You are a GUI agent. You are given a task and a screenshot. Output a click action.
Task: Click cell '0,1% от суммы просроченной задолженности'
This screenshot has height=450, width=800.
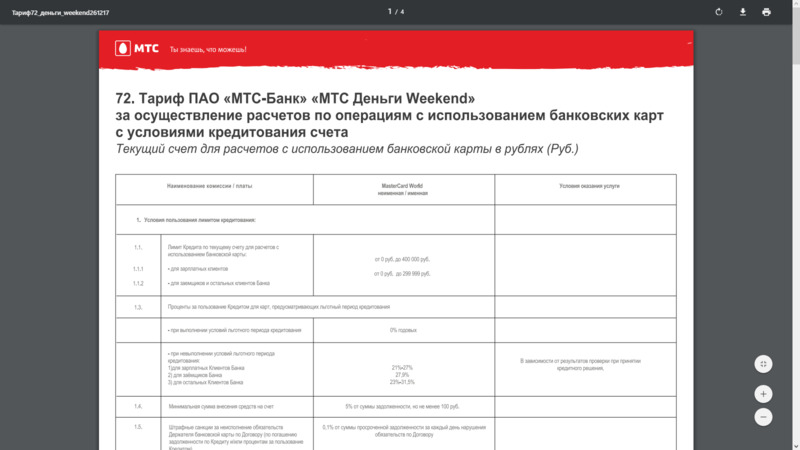point(404,431)
